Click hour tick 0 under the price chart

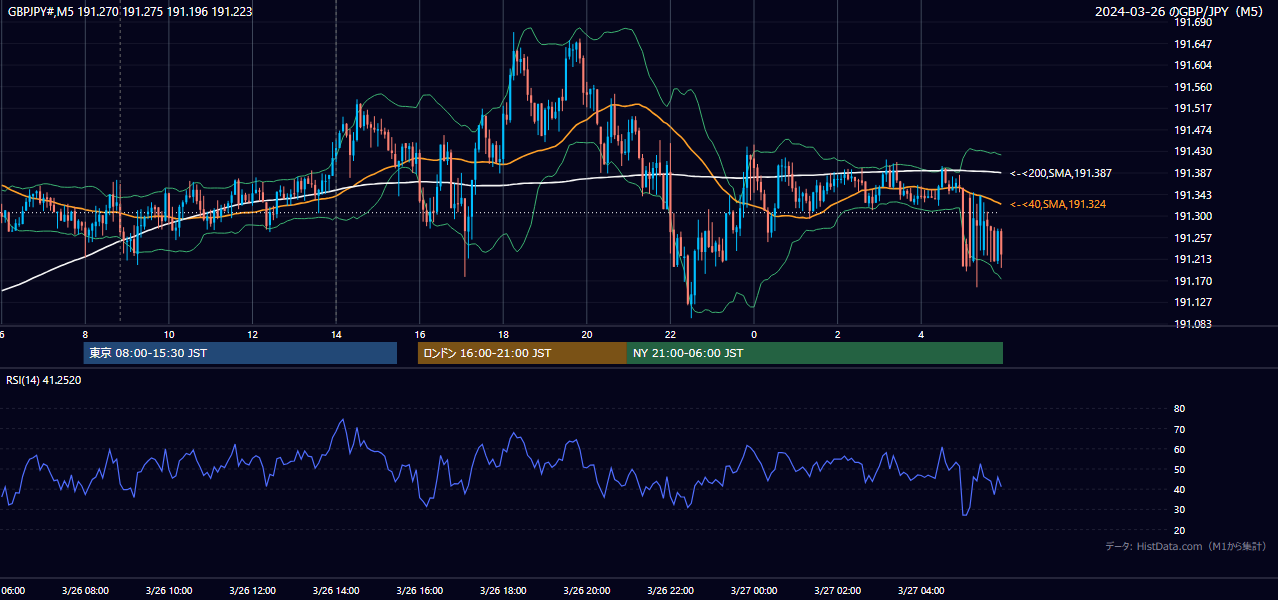point(754,335)
